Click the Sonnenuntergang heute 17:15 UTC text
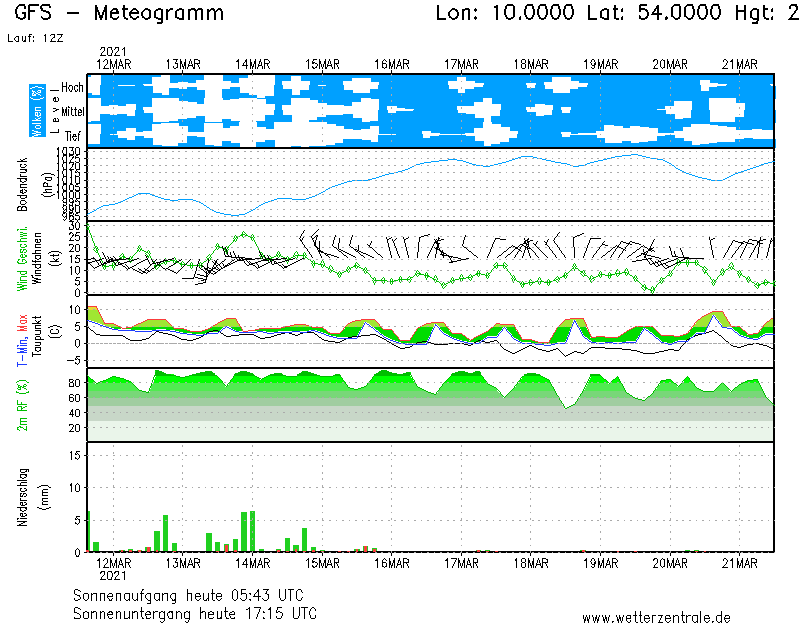800x625 pixels. [x=195, y=612]
